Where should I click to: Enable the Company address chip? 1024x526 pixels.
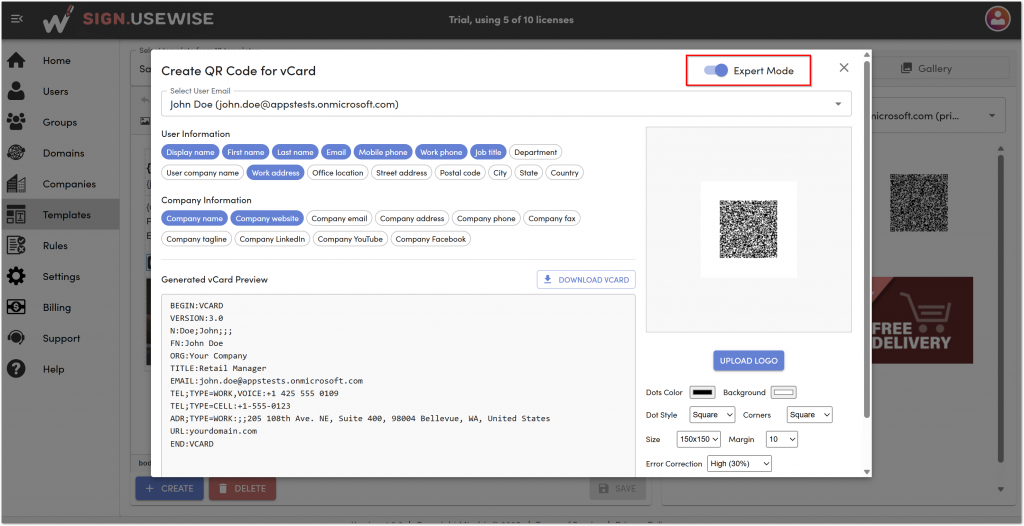[412, 218]
